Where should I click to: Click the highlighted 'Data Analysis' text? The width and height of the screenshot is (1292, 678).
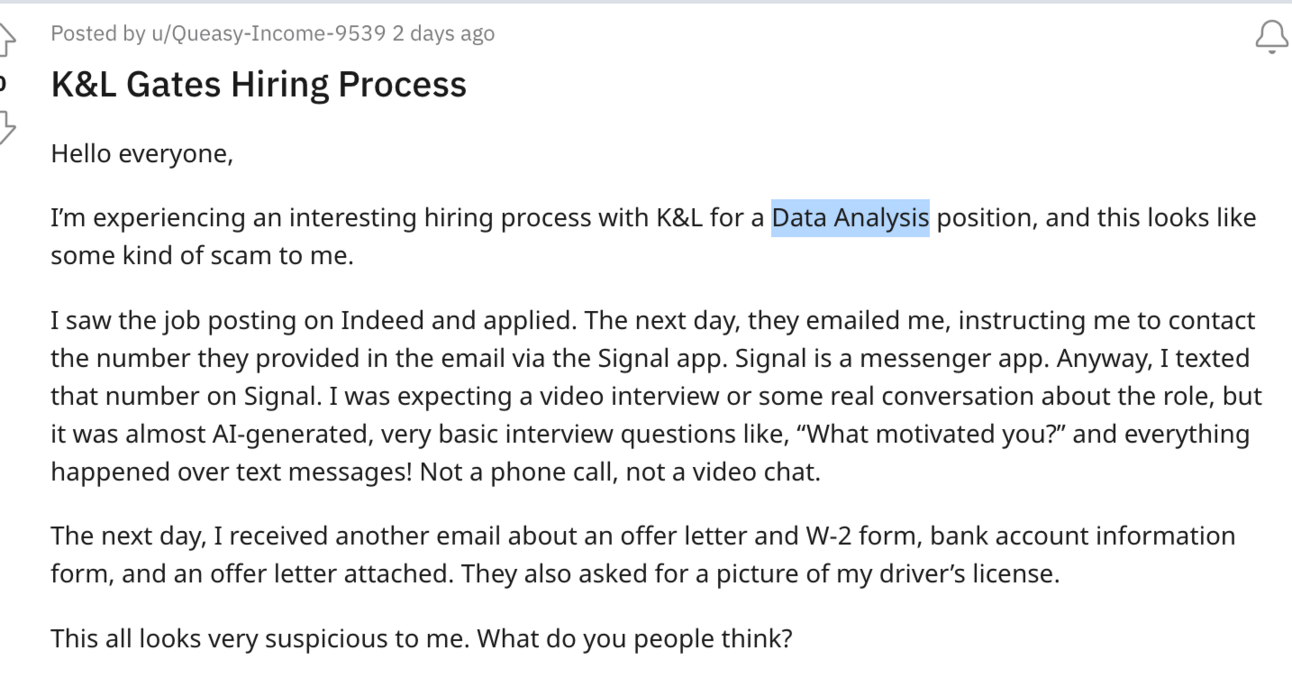[850, 218]
